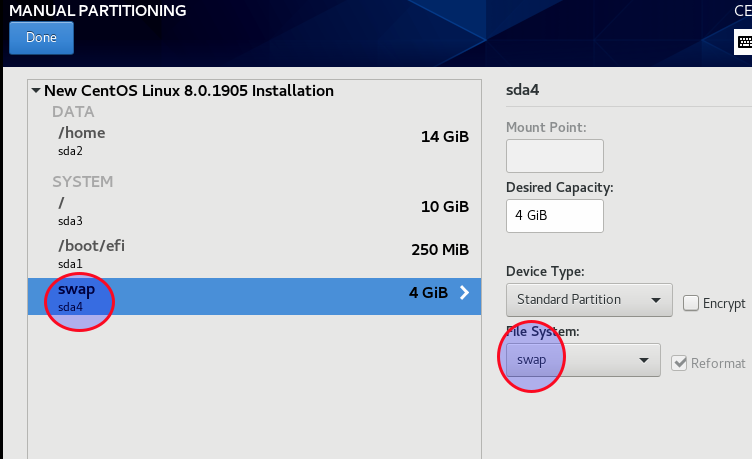
Task: Select the swap sda4 partition row
Action: pos(254,297)
